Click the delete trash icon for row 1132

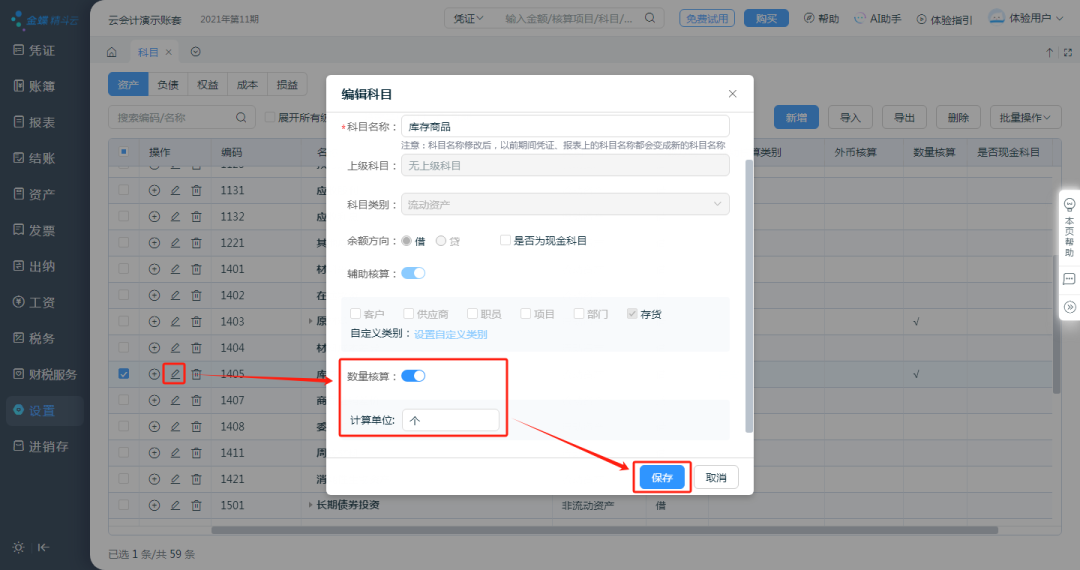(x=196, y=216)
